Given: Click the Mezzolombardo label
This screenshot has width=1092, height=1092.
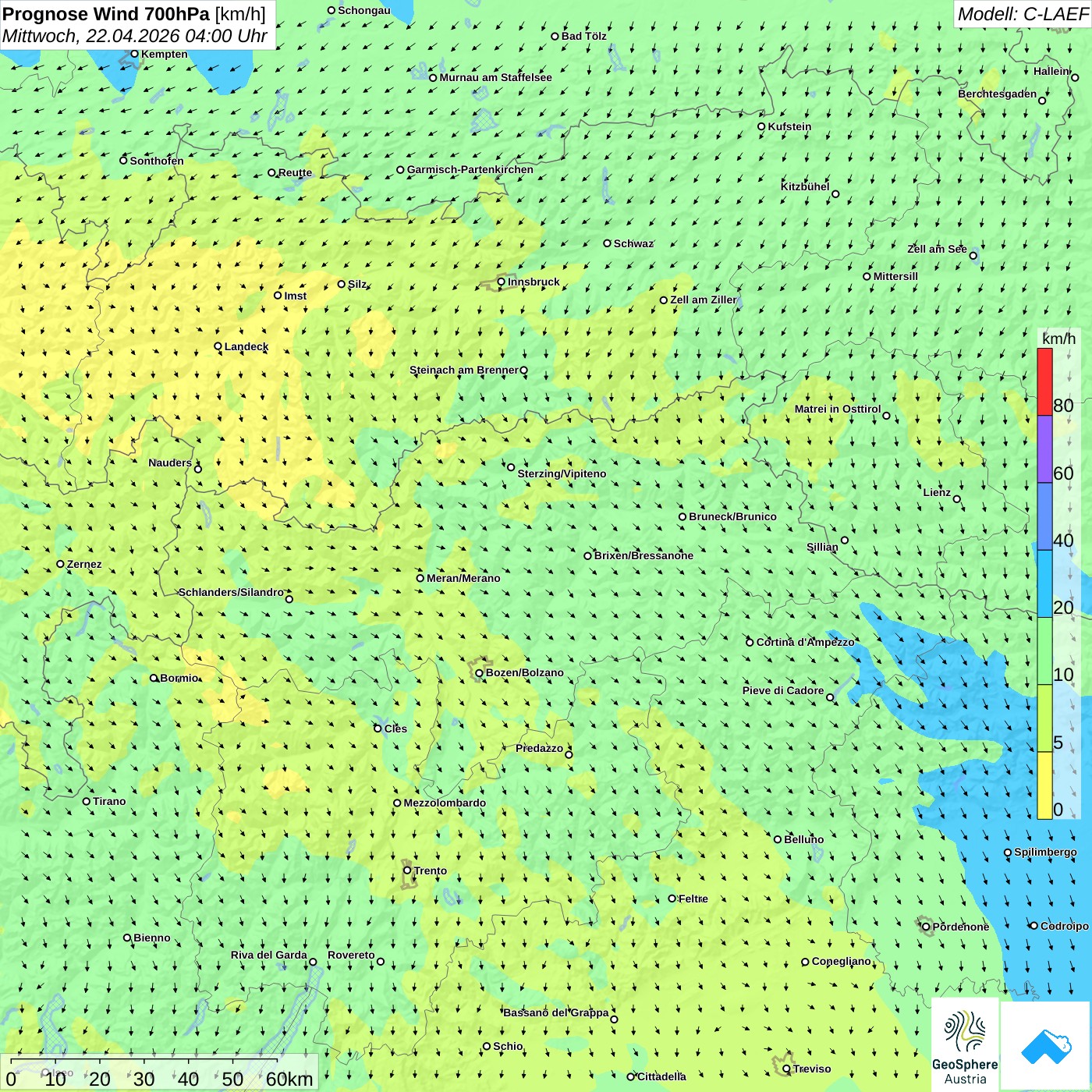Looking at the screenshot, I should tap(445, 803).
